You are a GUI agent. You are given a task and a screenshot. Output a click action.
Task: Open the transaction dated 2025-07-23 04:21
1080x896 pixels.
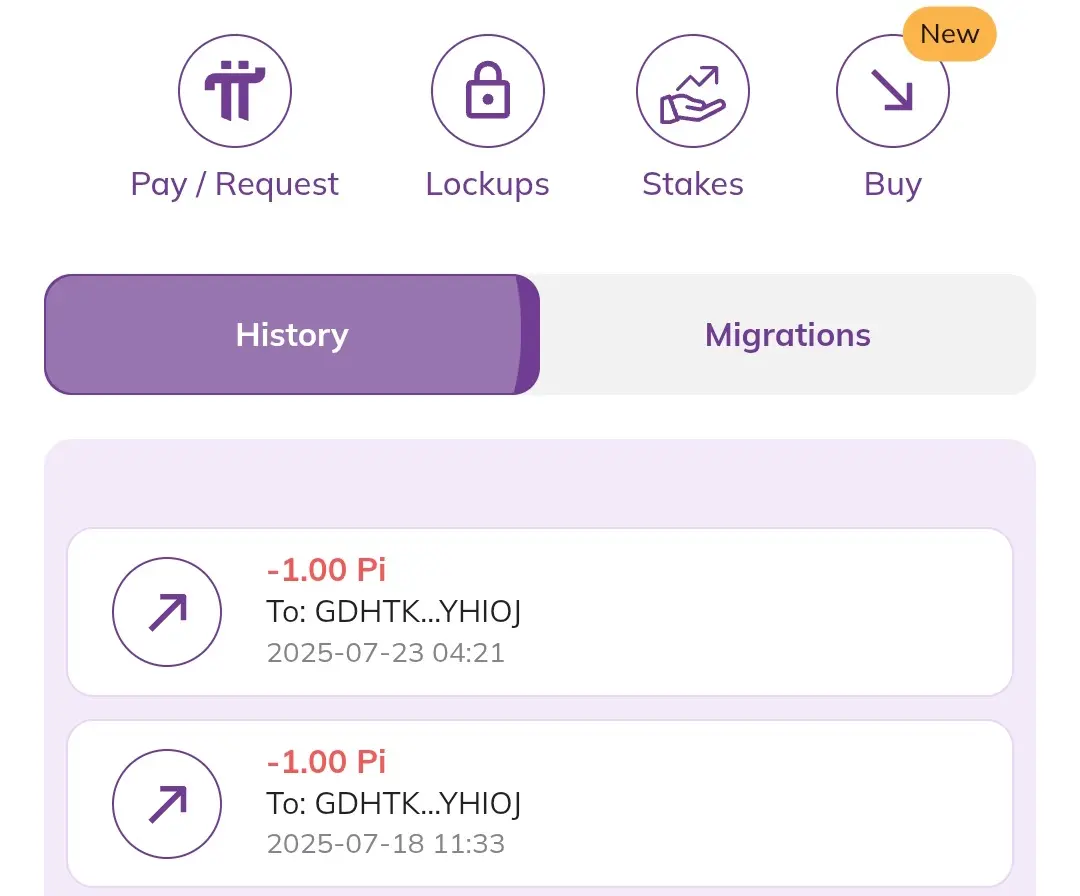[x=540, y=612]
